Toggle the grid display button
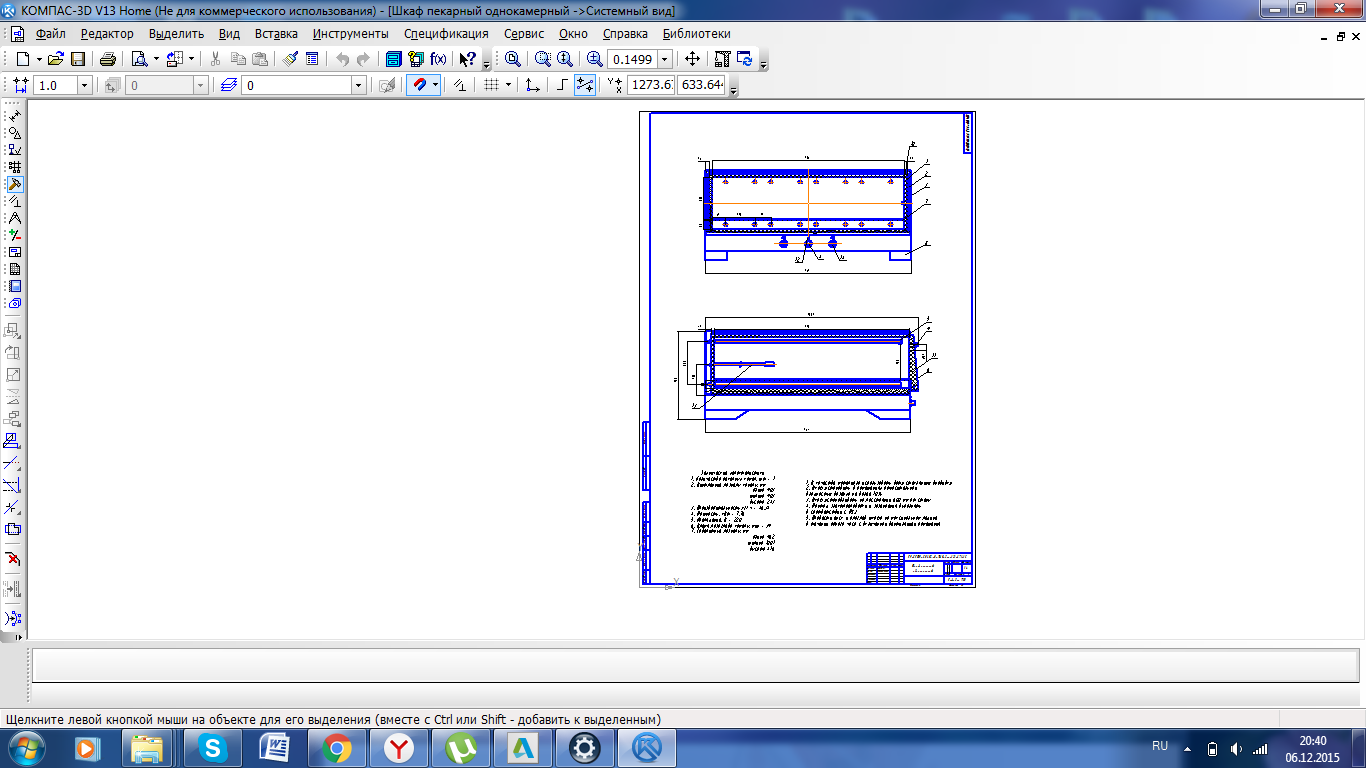Screen dimensions: 1366x768 click(x=491, y=85)
